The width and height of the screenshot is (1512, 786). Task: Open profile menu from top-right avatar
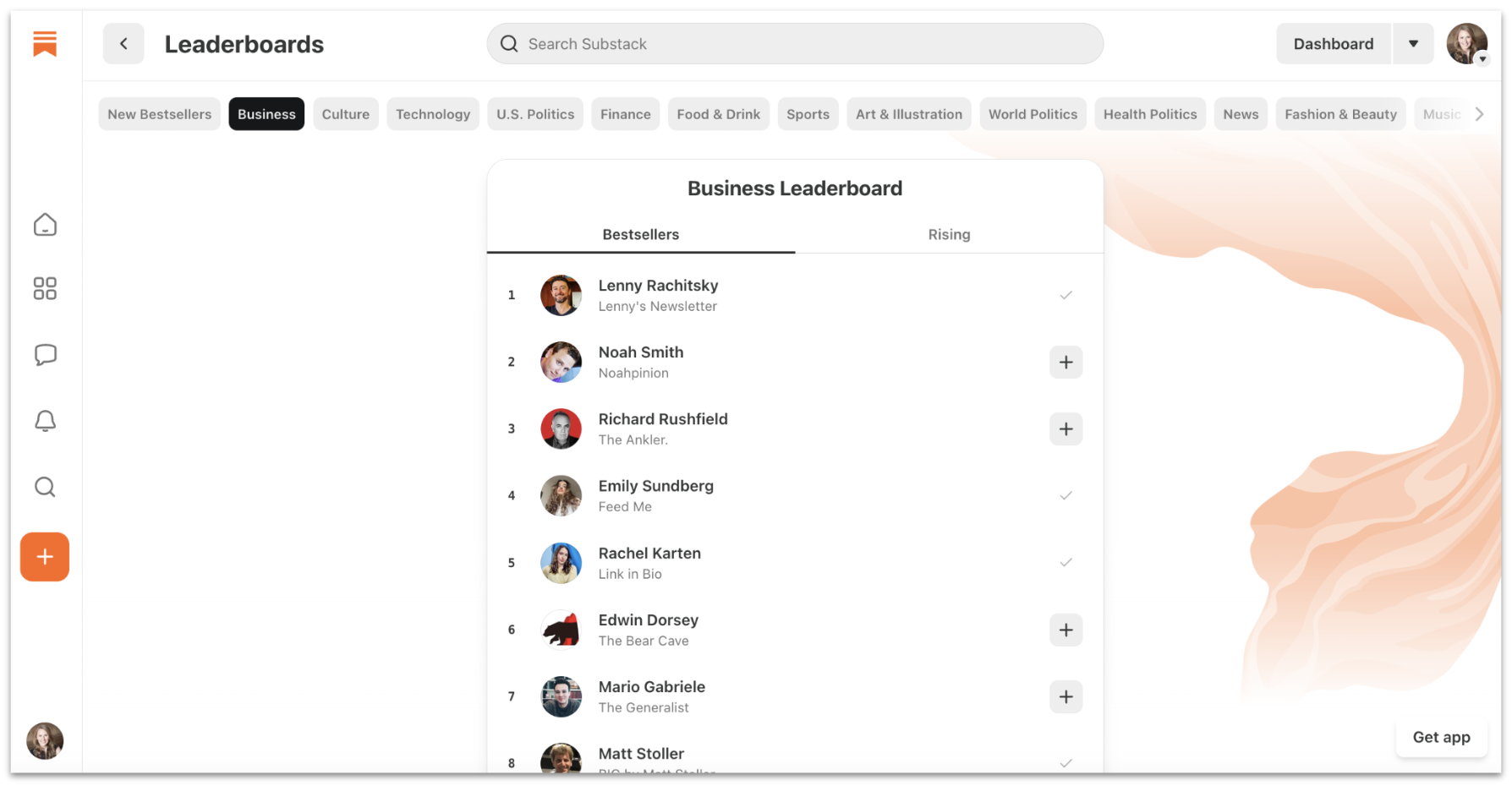1466,44
